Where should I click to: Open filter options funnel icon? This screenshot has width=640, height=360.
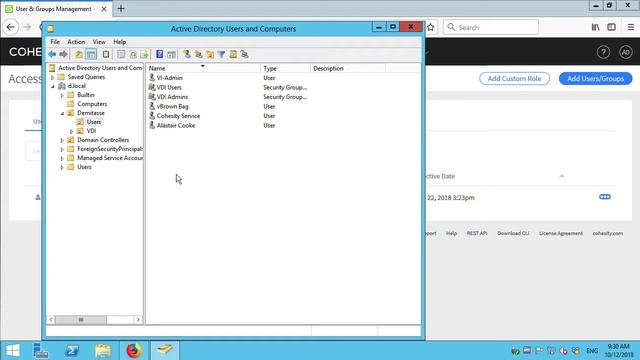tap(221, 54)
